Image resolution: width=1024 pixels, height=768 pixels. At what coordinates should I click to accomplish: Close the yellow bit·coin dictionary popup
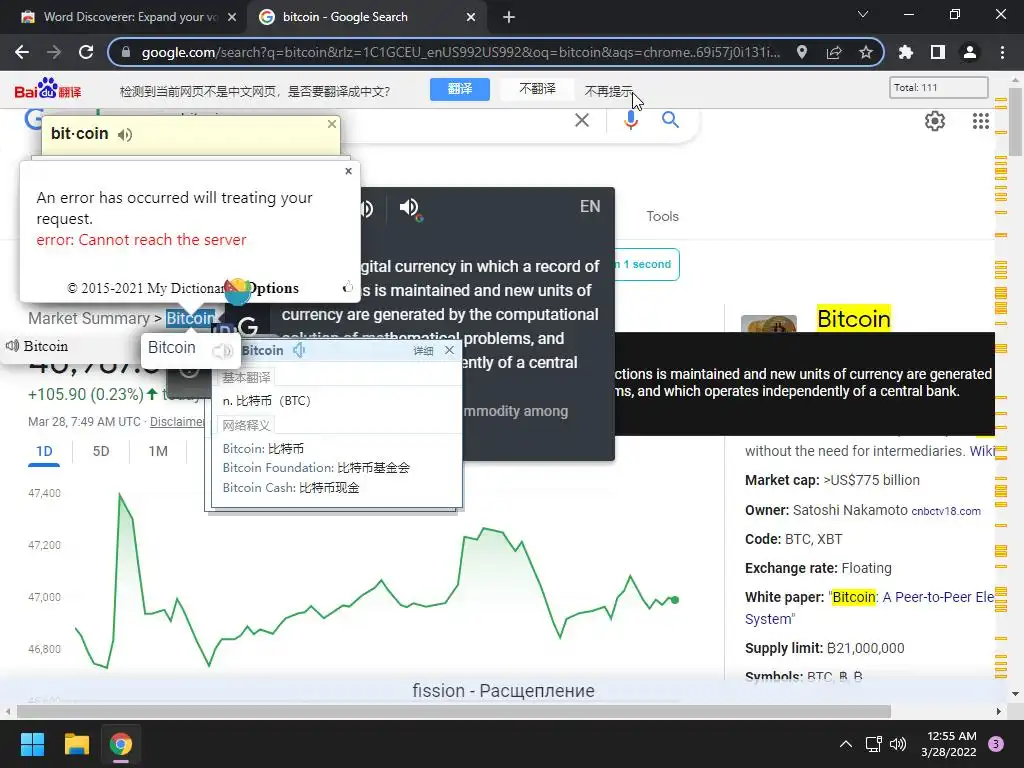point(332,123)
